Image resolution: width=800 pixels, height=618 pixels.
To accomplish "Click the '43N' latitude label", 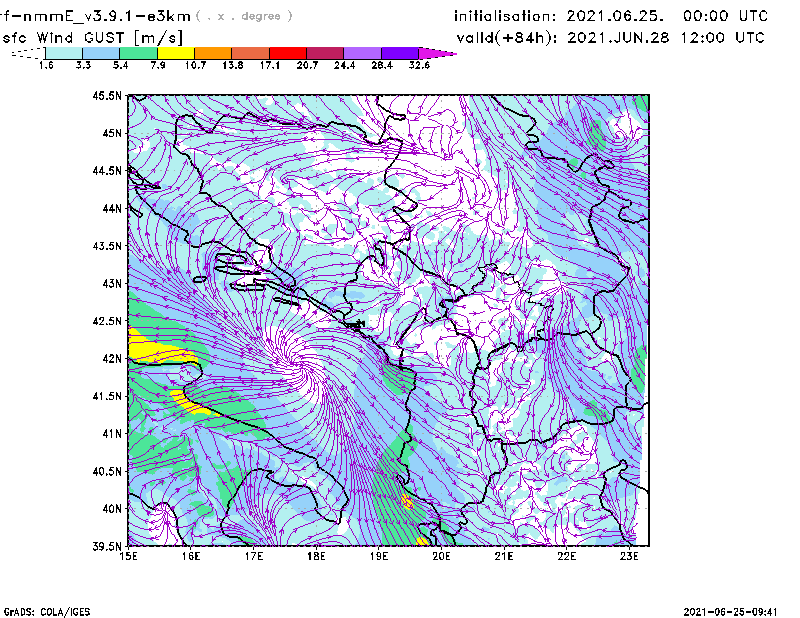I will [x=112, y=283].
